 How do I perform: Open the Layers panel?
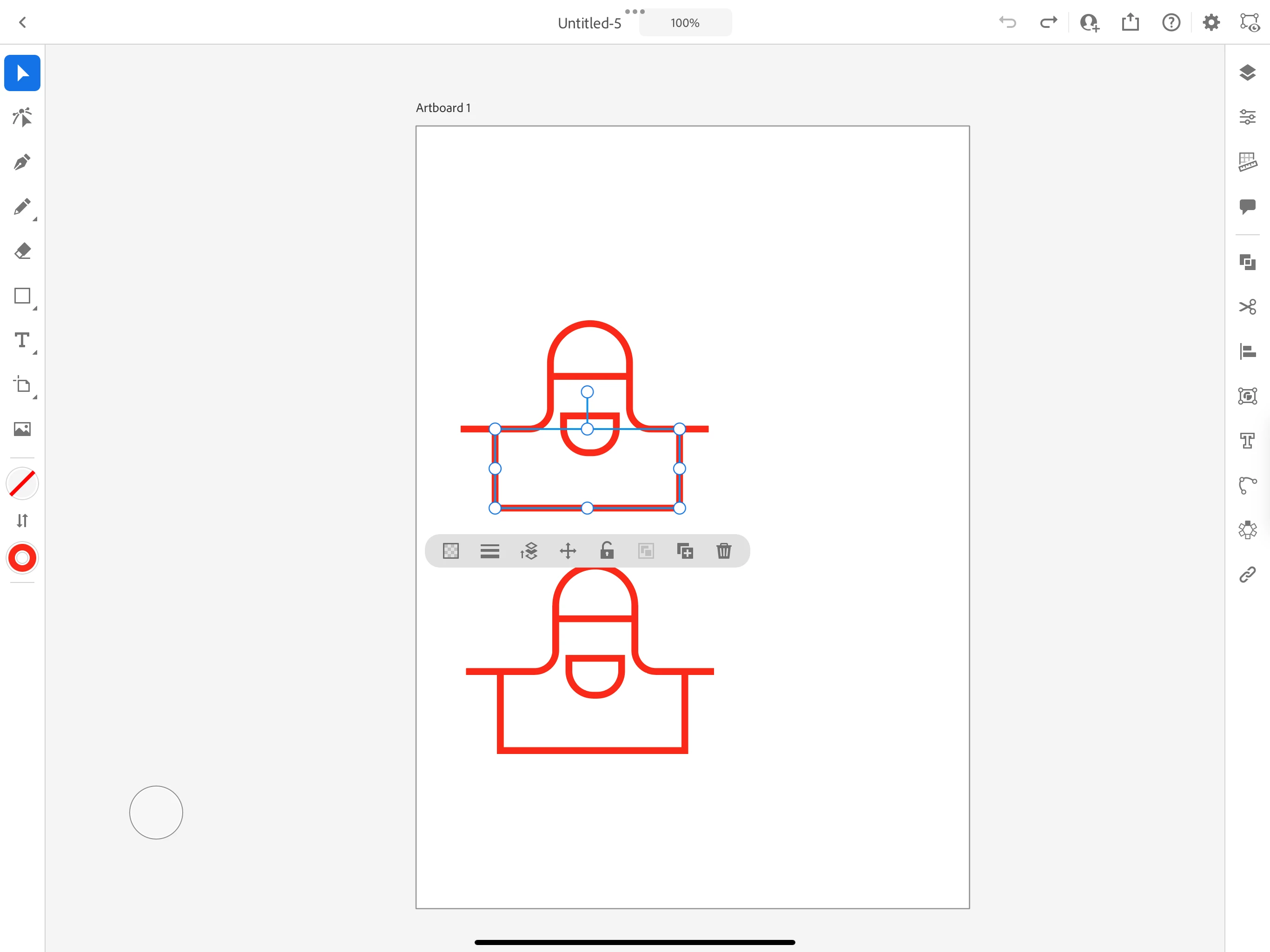tap(1247, 73)
